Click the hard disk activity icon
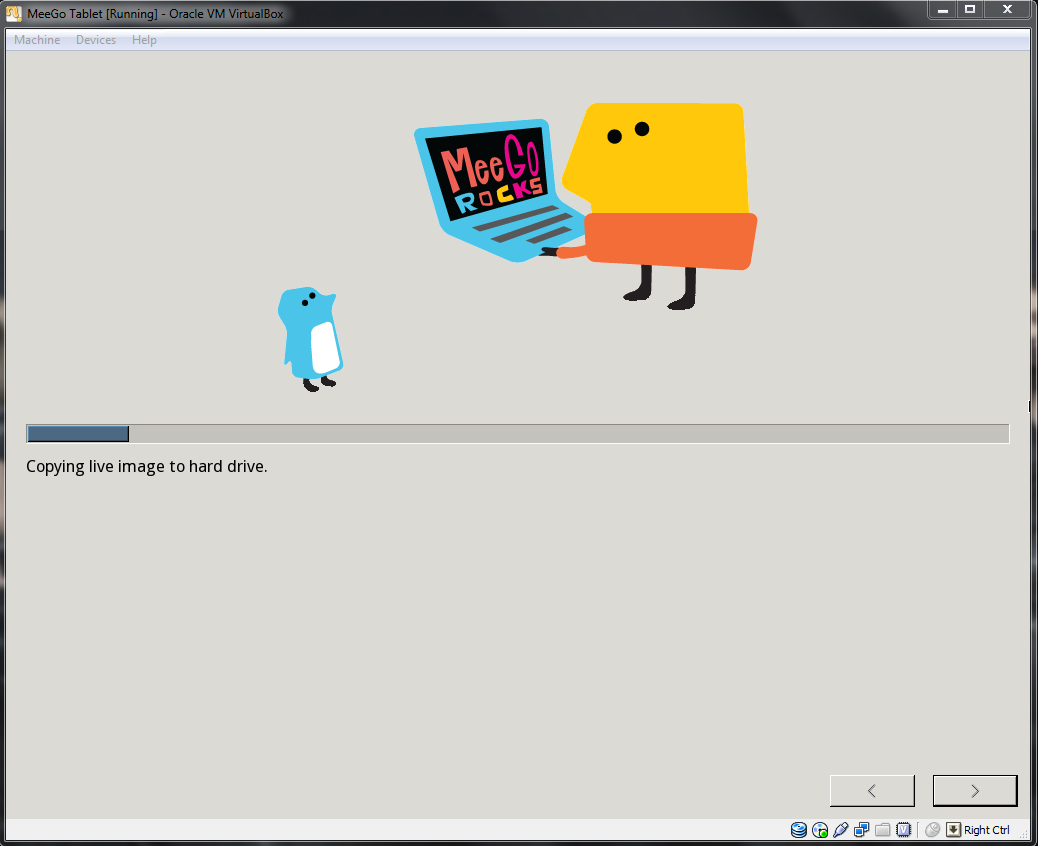1038x846 pixels. 799,829
